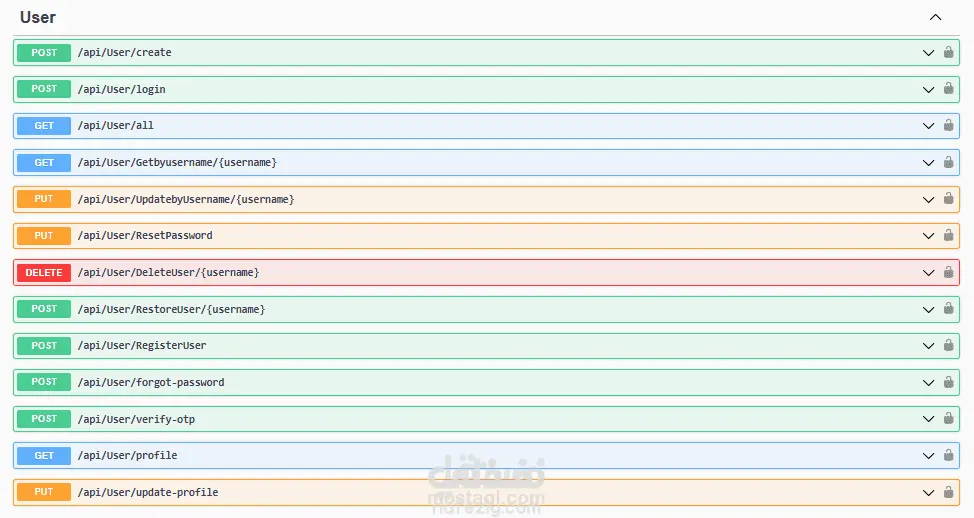Click the lock icon on RestoreUser endpoint

click(949, 308)
